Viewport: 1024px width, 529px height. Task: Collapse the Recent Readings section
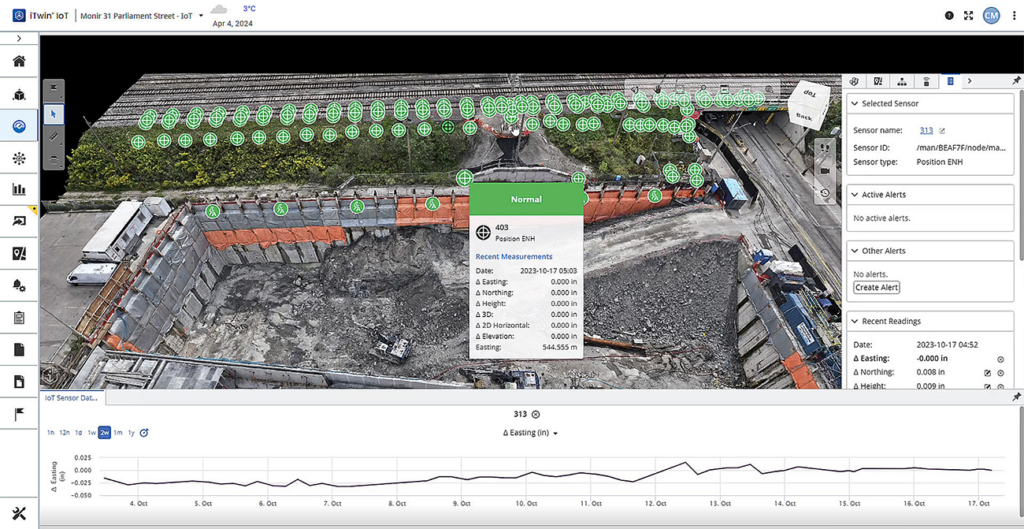[854, 321]
